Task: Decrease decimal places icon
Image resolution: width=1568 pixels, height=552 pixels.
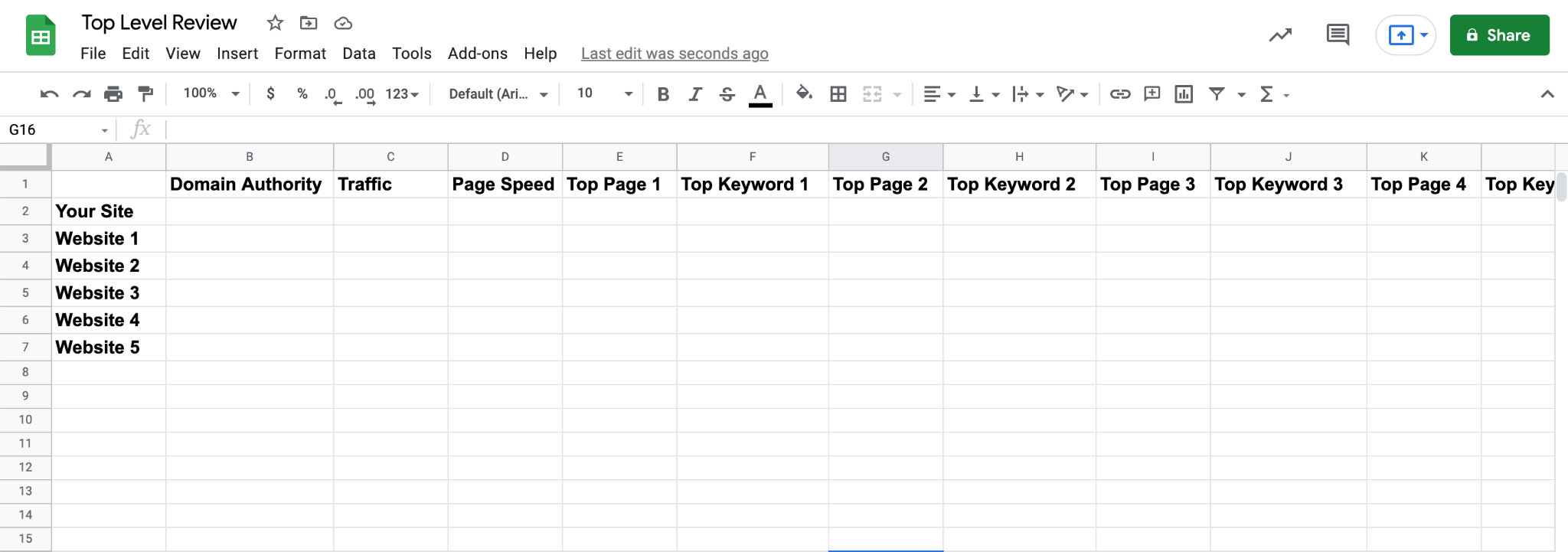Action: 332,95
